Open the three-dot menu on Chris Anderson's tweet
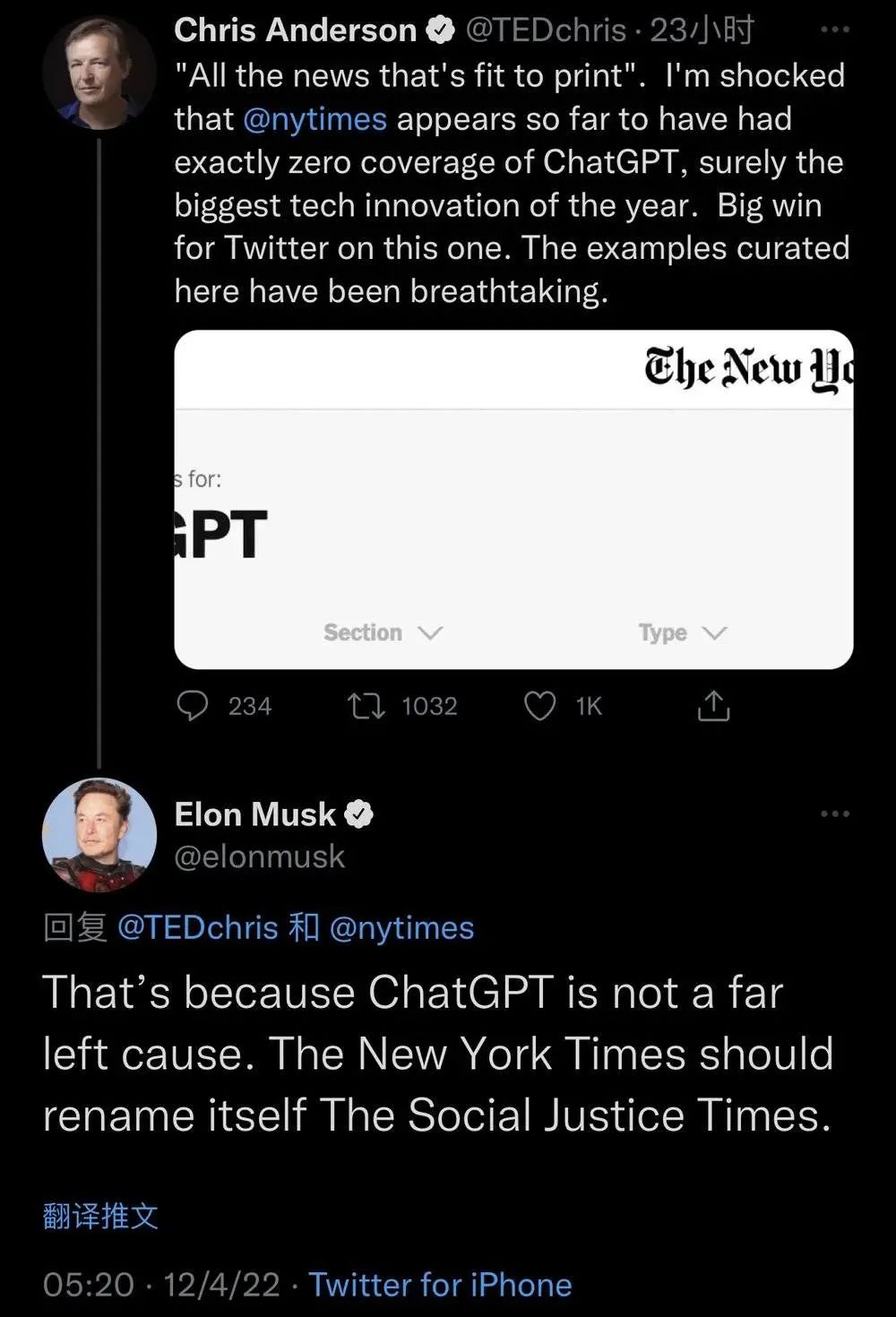 (x=835, y=30)
